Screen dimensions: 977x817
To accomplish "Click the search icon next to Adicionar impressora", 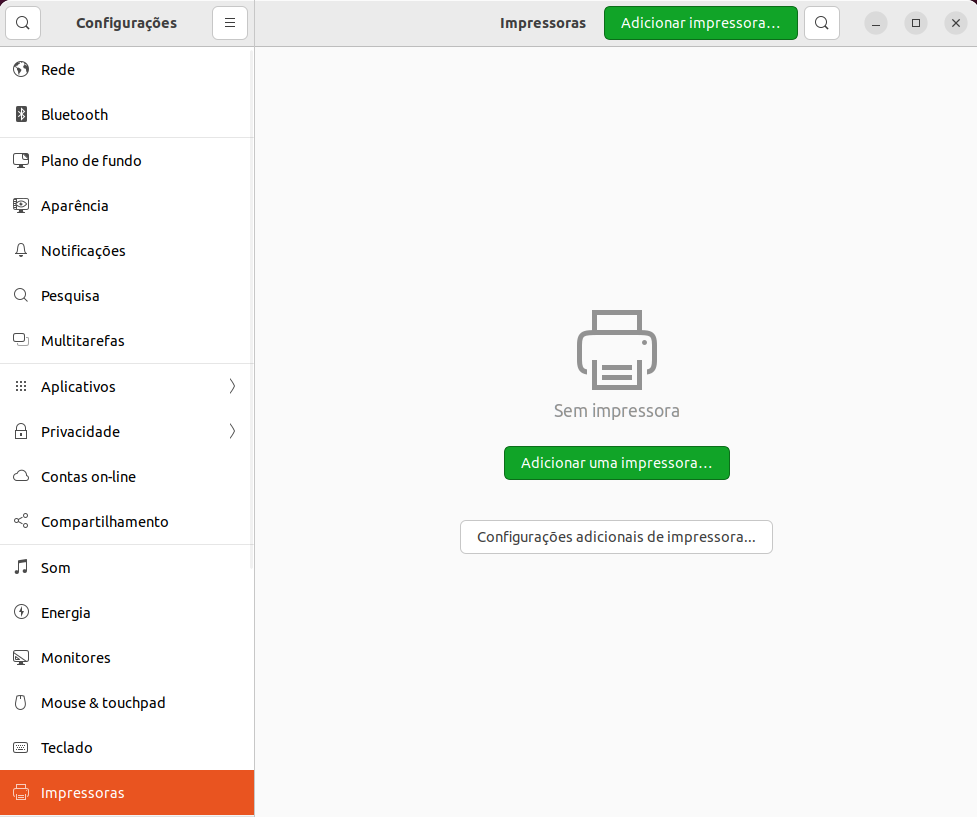I will (821, 23).
